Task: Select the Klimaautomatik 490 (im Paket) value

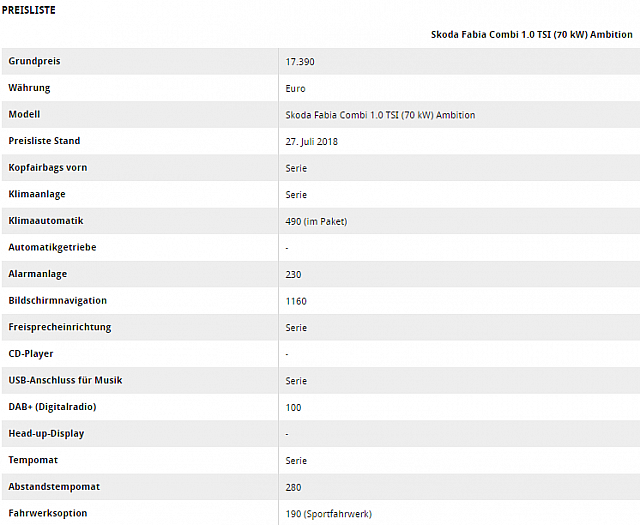Action: pos(316,221)
